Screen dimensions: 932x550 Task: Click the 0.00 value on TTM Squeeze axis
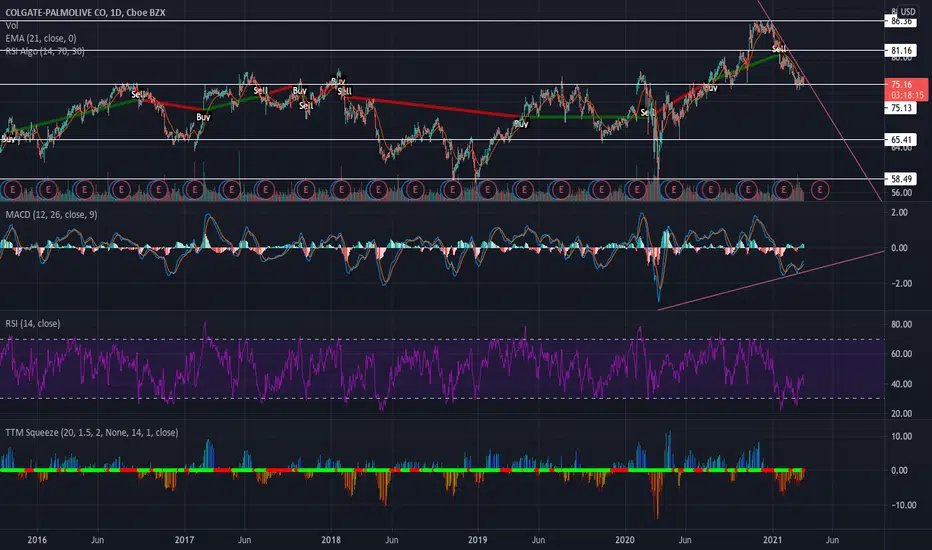click(899, 470)
